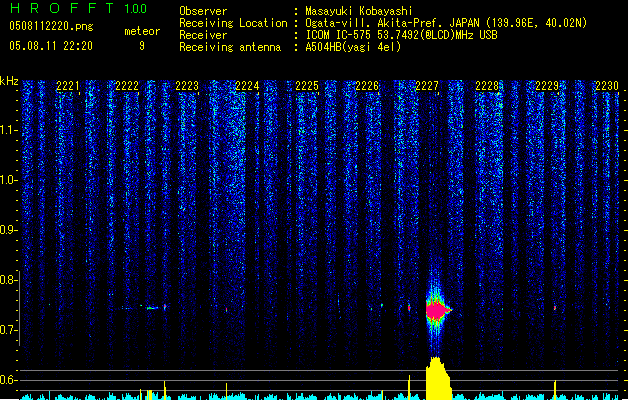The height and width of the screenshot is (400, 629).
Task: Click the 1.1 kHz axis label
Action: click(x=8, y=130)
